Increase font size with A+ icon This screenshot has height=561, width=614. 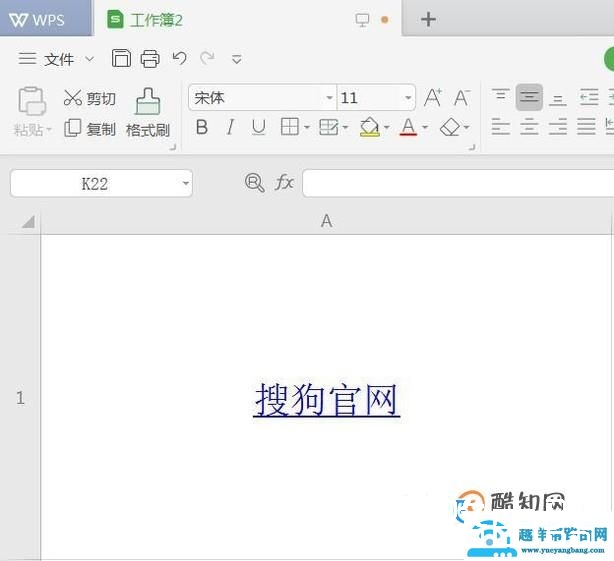(x=433, y=97)
